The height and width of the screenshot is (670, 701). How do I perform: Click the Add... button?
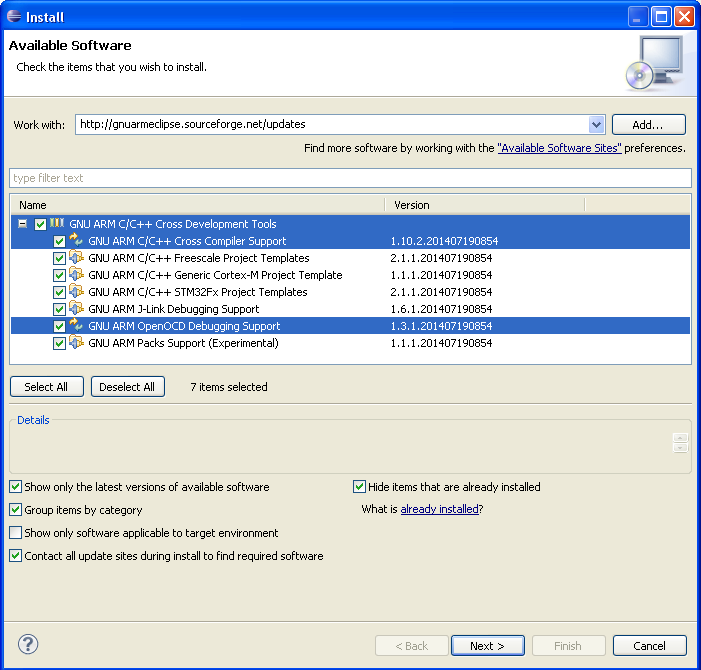pyautogui.click(x=648, y=125)
